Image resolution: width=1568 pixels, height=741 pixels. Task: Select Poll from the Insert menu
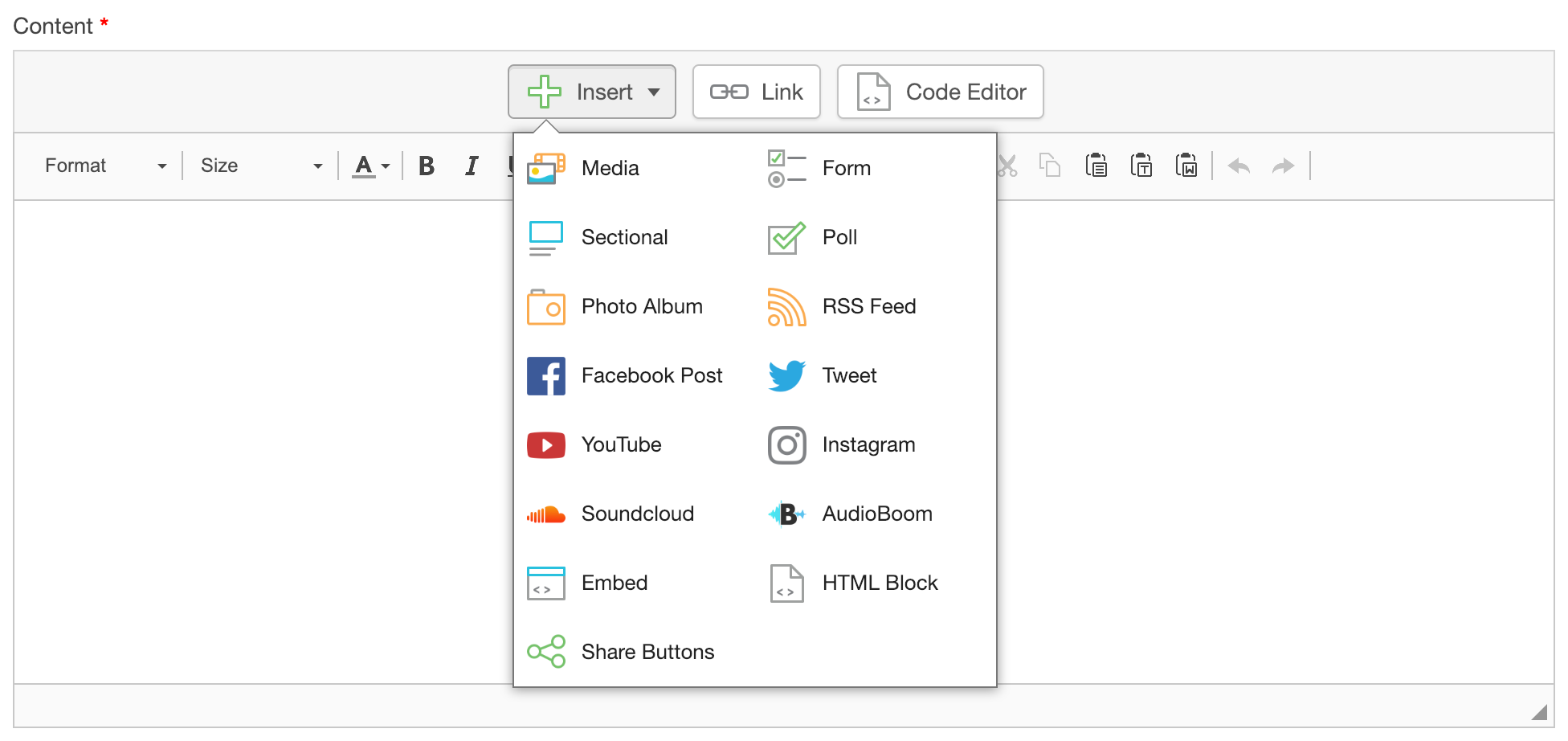coord(839,237)
